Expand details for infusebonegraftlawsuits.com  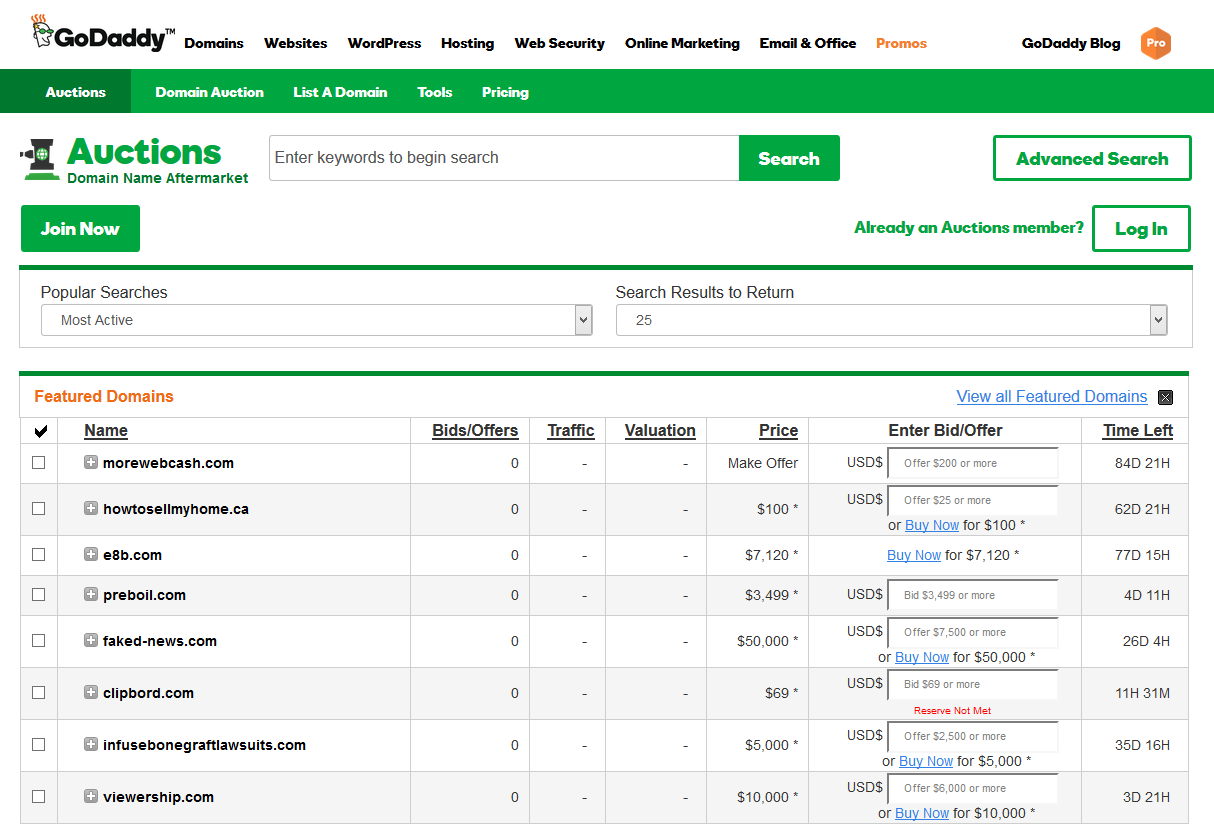click(91, 744)
